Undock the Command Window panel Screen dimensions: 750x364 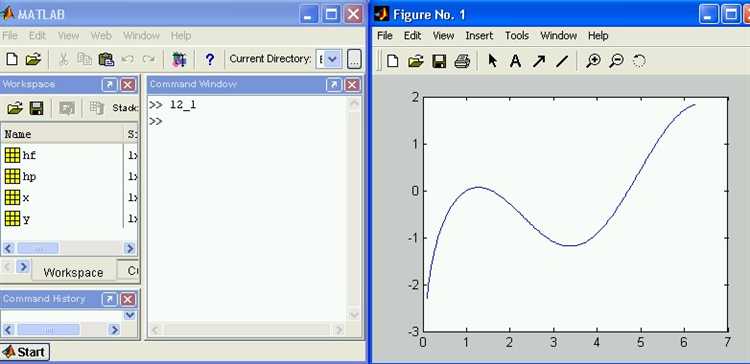tap(334, 85)
